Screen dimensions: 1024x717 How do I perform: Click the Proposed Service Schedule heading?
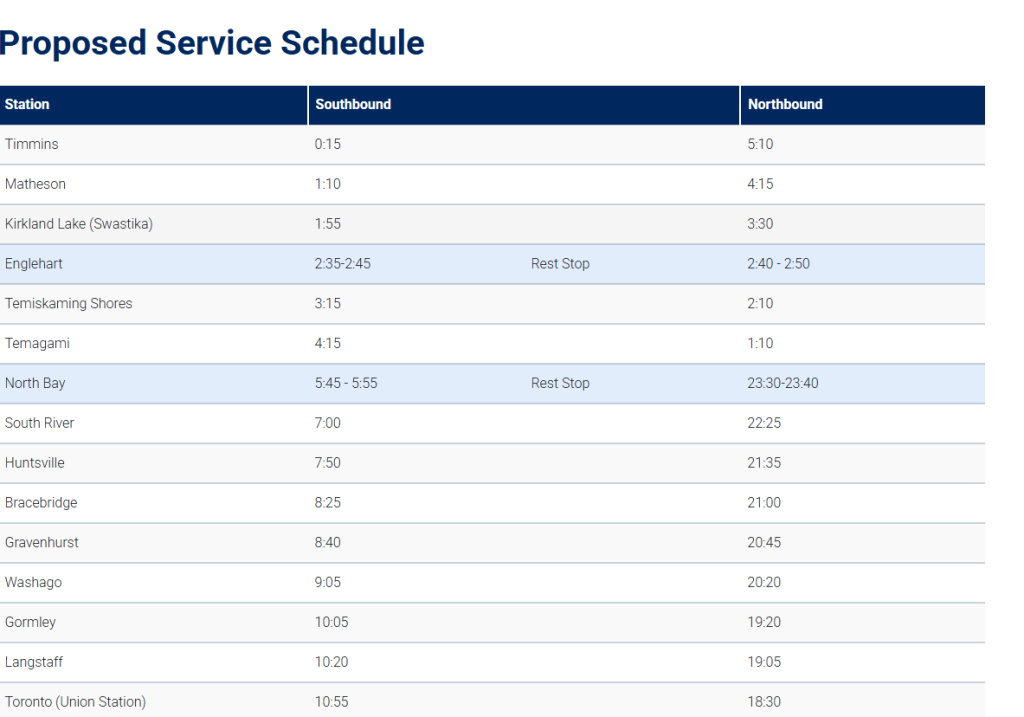212,43
